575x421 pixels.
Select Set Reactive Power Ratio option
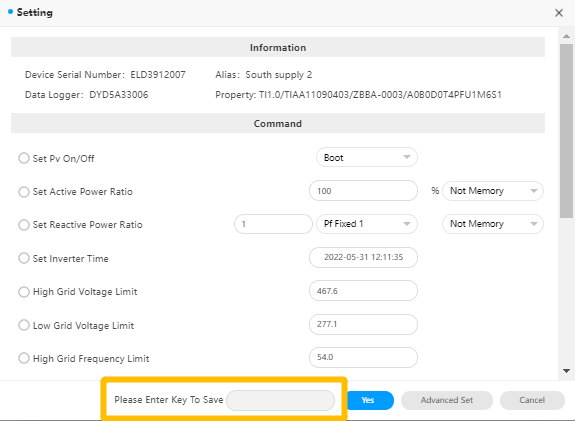[24, 224]
